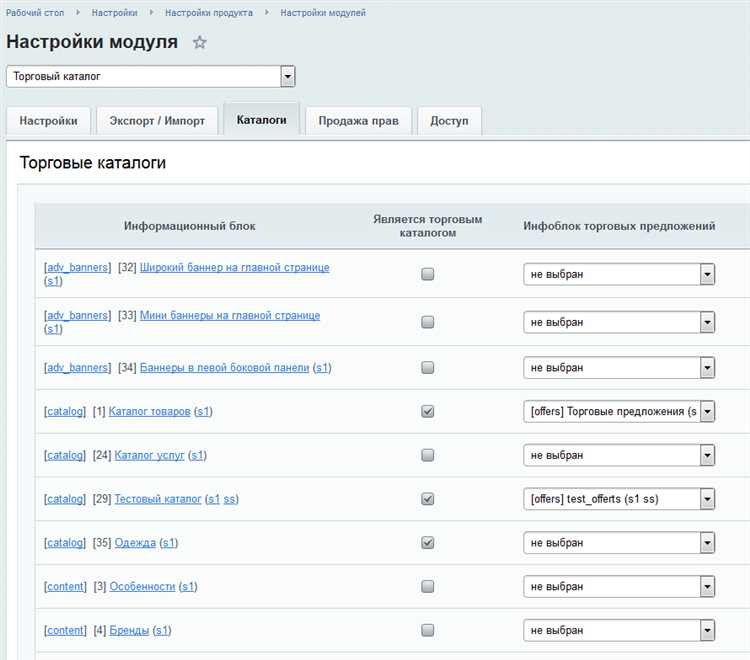The width and height of the screenshot is (750, 660).
Task: Open the Доступ tab
Action: tap(449, 121)
